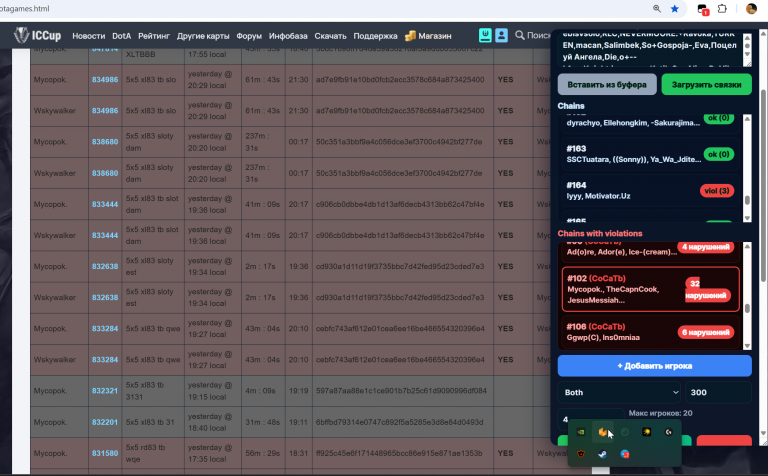Click the yellow sun tray icon
The height and width of the screenshot is (476, 768).
[647, 432]
